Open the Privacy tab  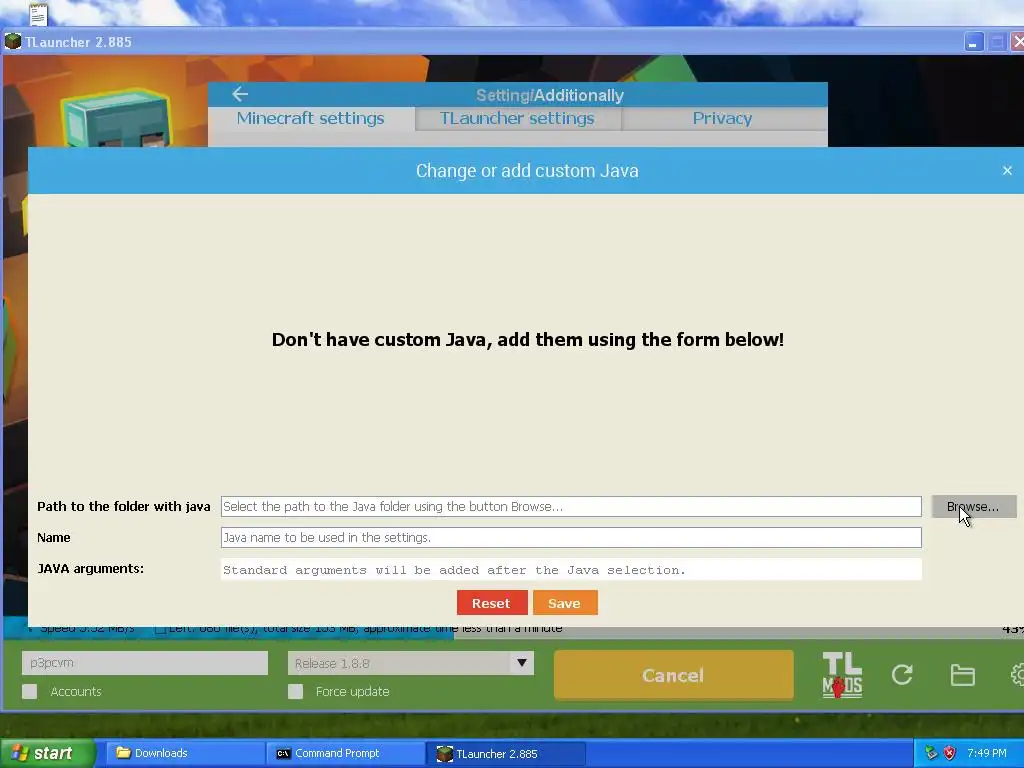tap(723, 118)
